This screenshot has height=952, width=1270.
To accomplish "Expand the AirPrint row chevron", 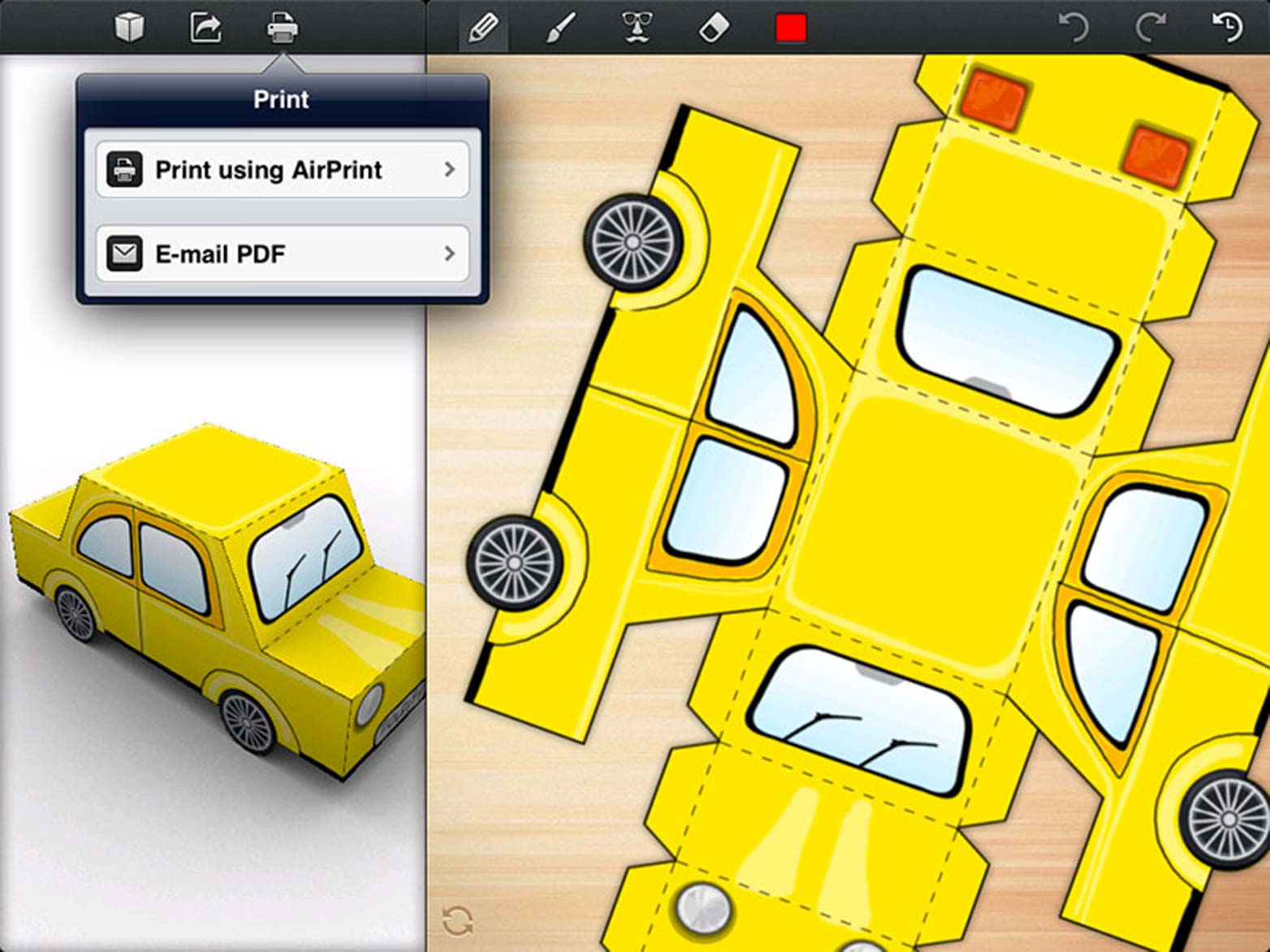I will tap(450, 170).
